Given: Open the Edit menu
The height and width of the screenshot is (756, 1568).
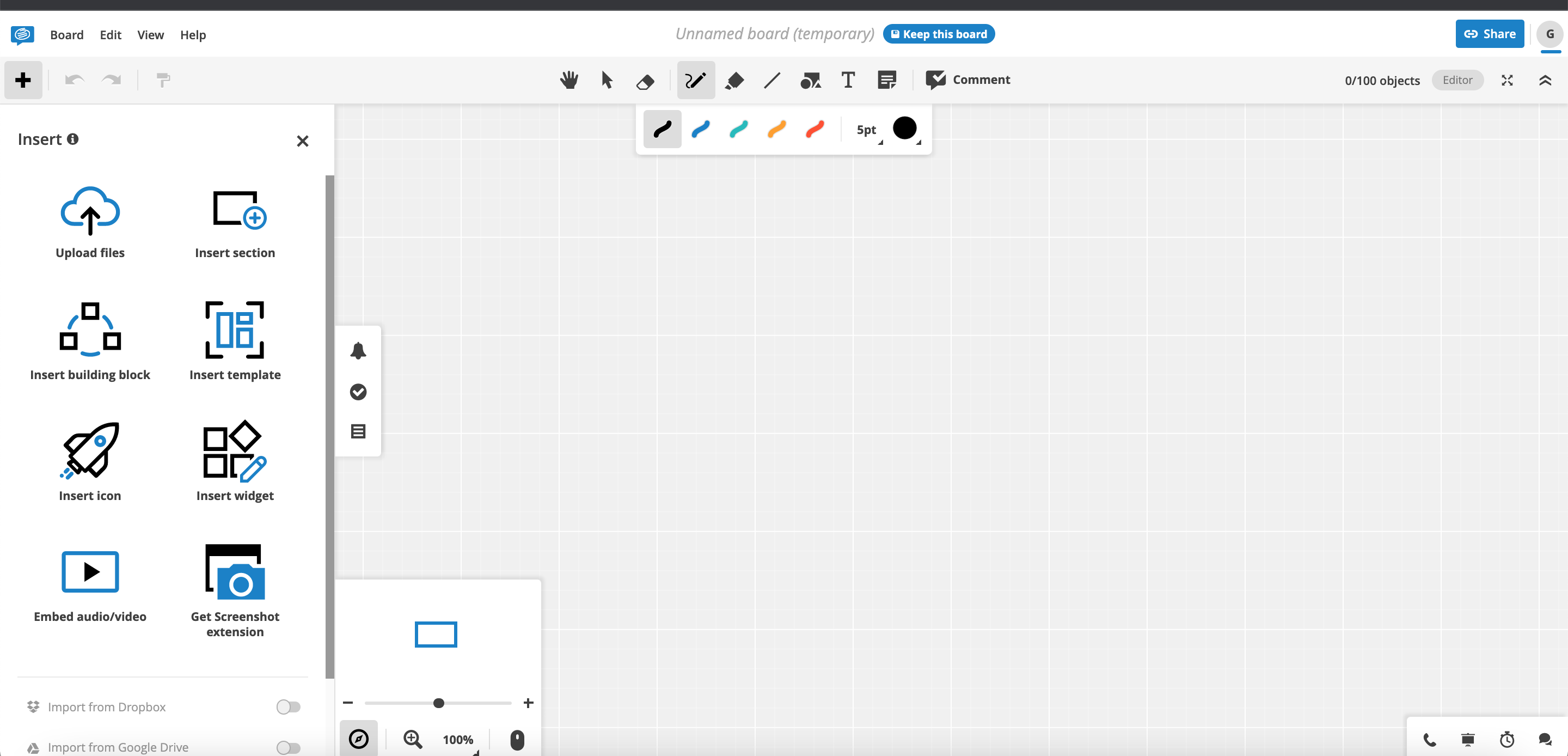Looking at the screenshot, I should pos(111,35).
